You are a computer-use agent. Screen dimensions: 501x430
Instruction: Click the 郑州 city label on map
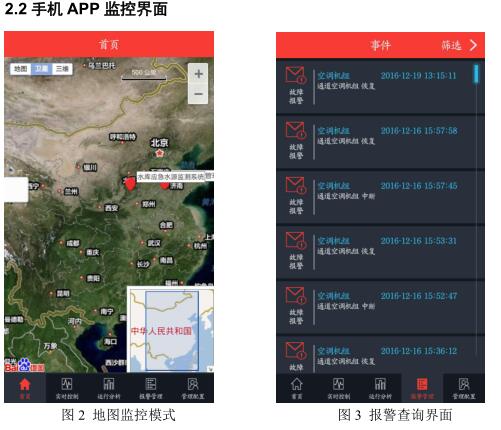pyautogui.click(x=148, y=204)
